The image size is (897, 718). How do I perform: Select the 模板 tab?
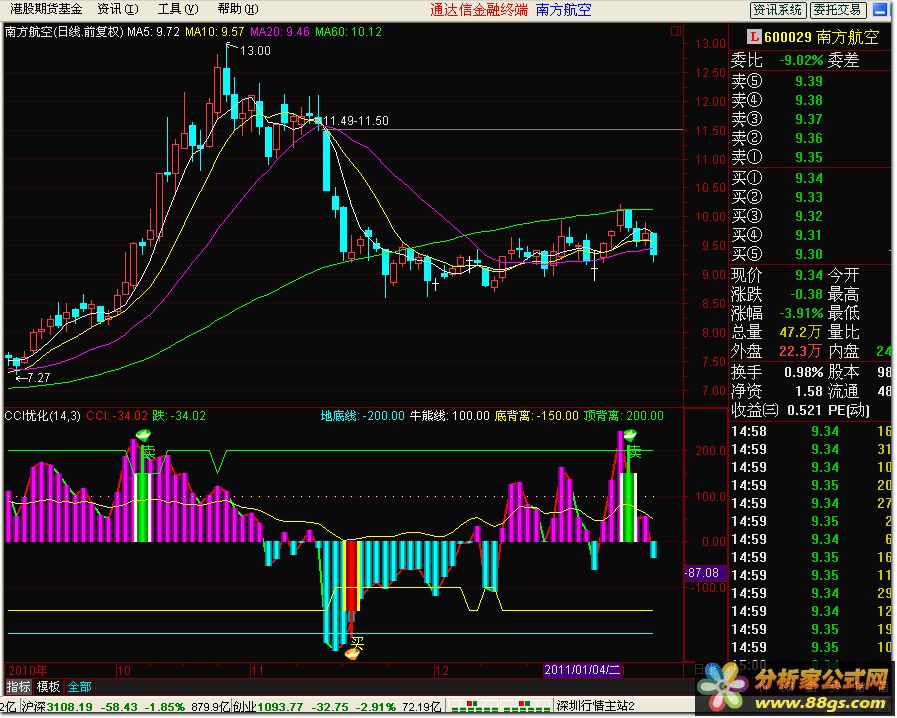pos(48,687)
